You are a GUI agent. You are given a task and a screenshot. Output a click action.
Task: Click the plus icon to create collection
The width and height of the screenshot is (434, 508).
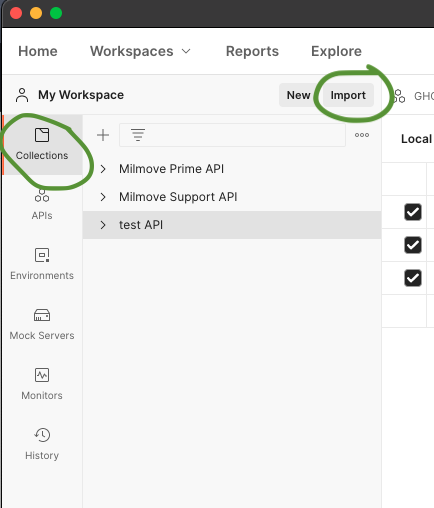tap(103, 135)
